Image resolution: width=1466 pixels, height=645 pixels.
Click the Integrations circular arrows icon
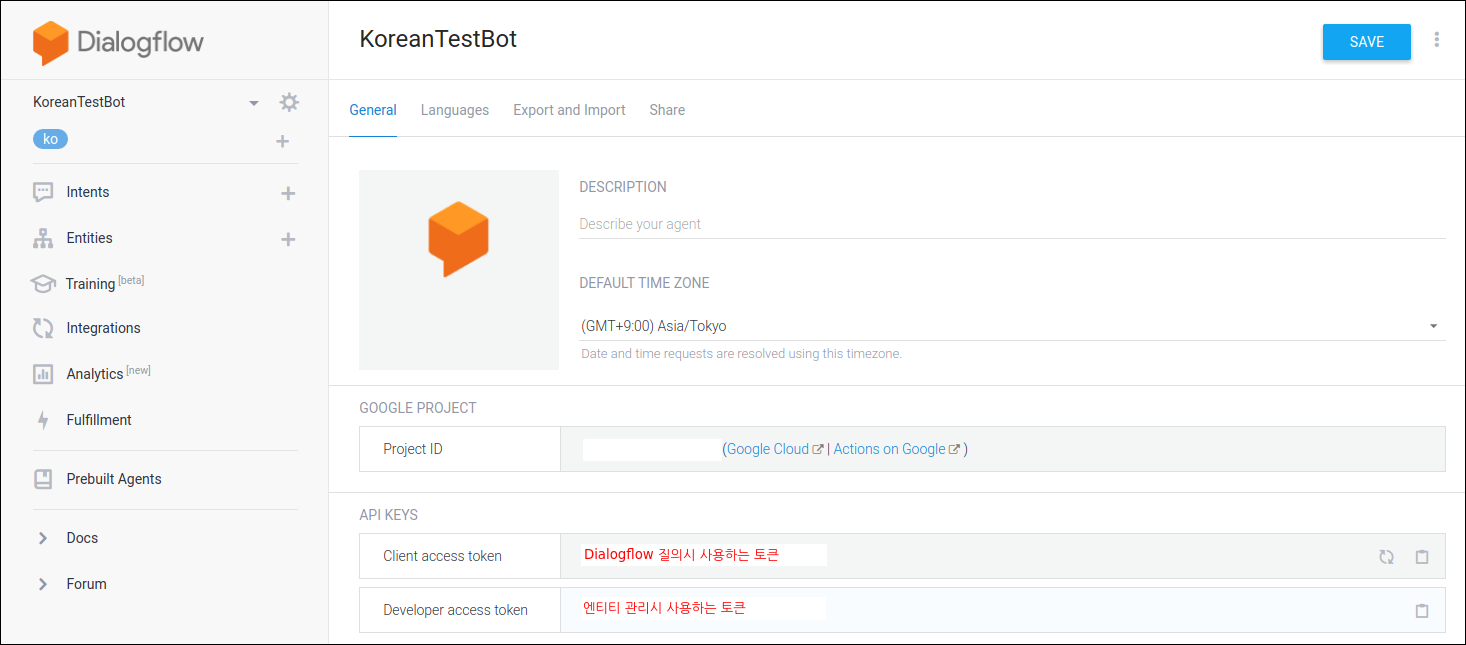click(x=43, y=328)
